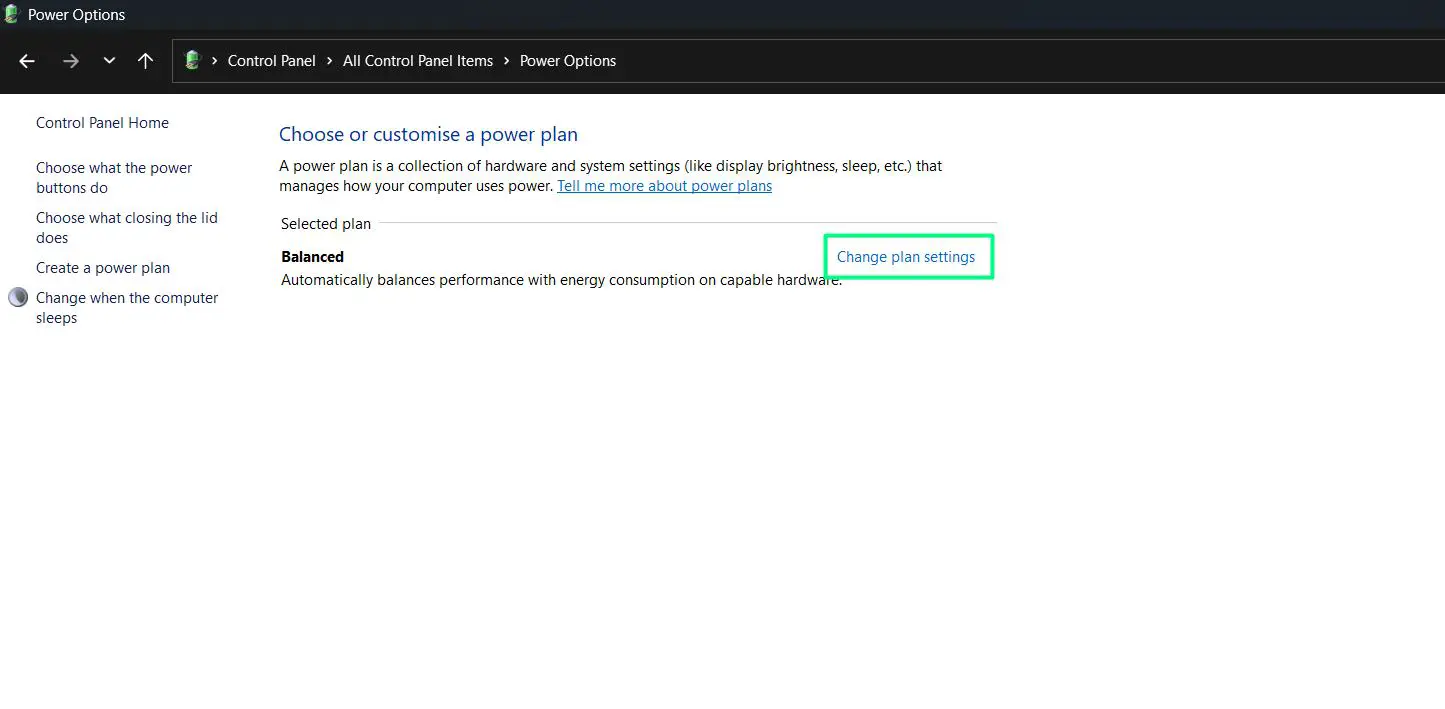Go to Control Panel via breadcrumb
1445x709 pixels.
[x=271, y=61]
